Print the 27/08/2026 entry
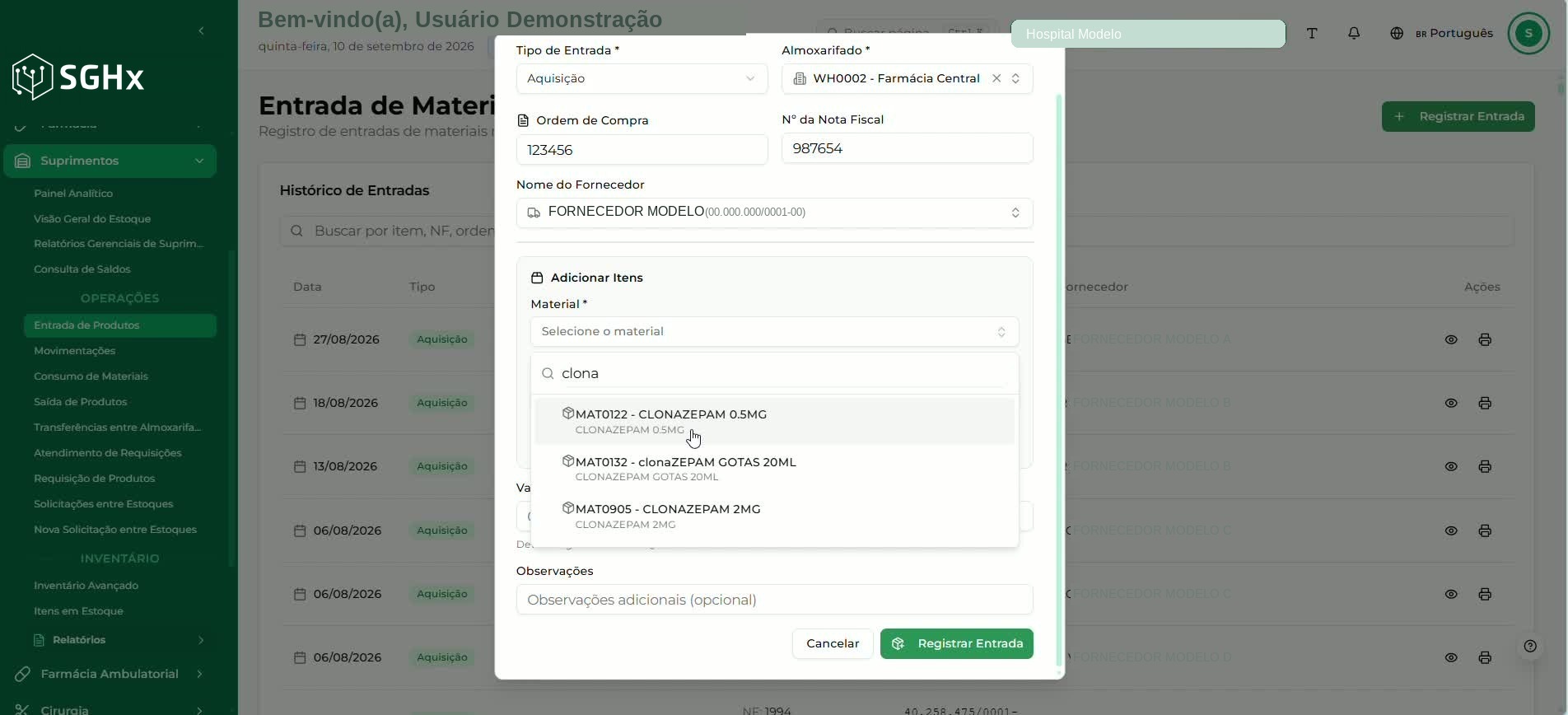 1485,339
